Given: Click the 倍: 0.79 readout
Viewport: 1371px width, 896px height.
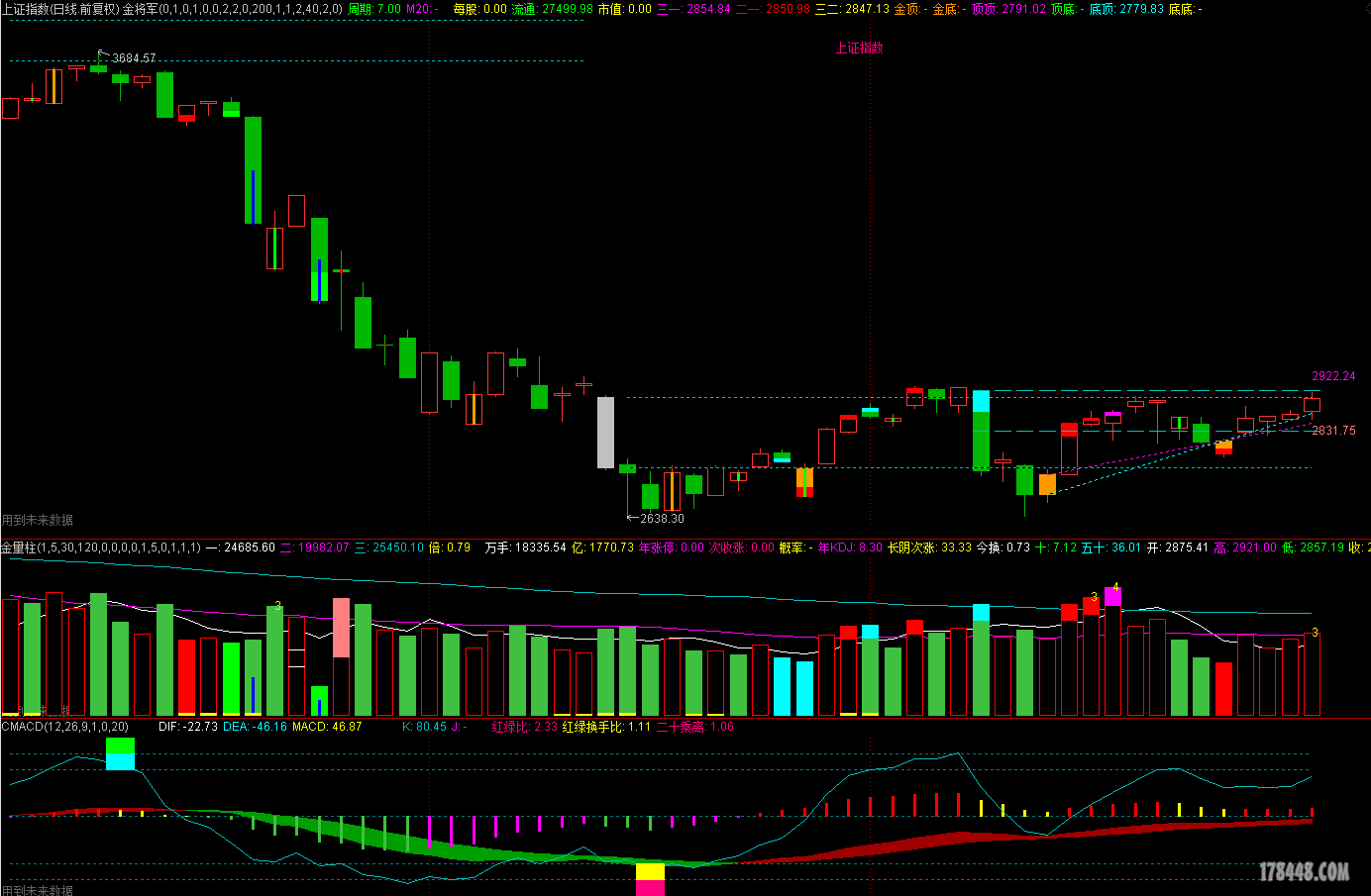Looking at the screenshot, I should 449,548.
